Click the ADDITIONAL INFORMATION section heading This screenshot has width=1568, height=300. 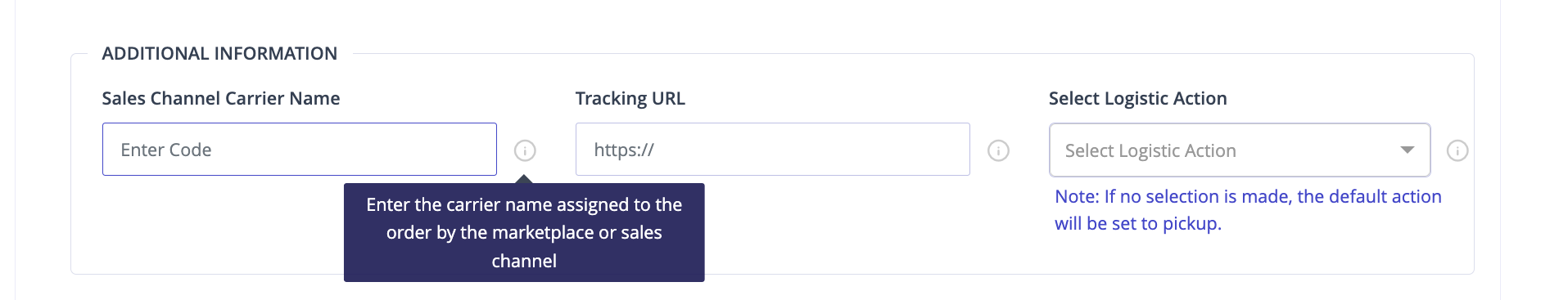[x=219, y=53]
